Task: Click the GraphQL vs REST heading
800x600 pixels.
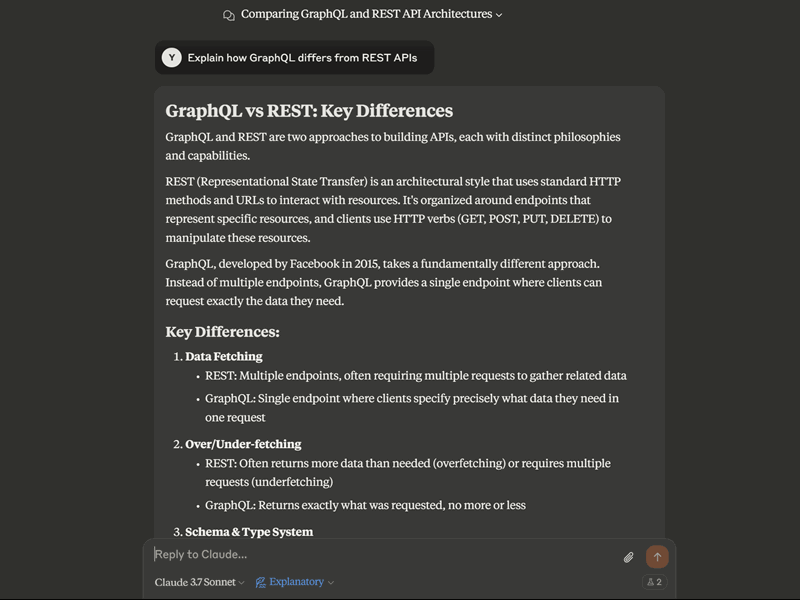Action: tap(307, 110)
